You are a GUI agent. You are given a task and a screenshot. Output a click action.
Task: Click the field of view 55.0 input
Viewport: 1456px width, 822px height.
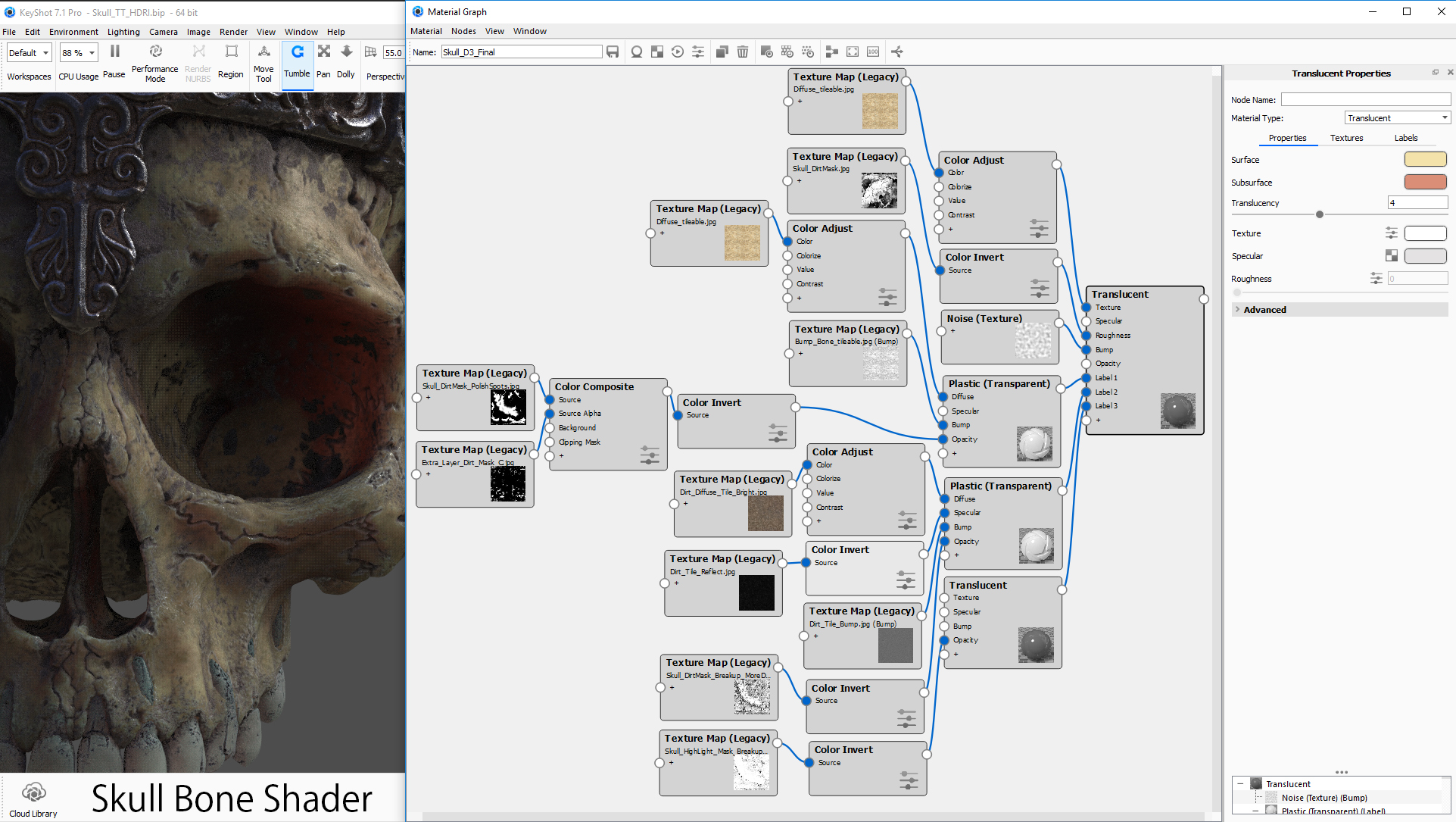[x=393, y=52]
